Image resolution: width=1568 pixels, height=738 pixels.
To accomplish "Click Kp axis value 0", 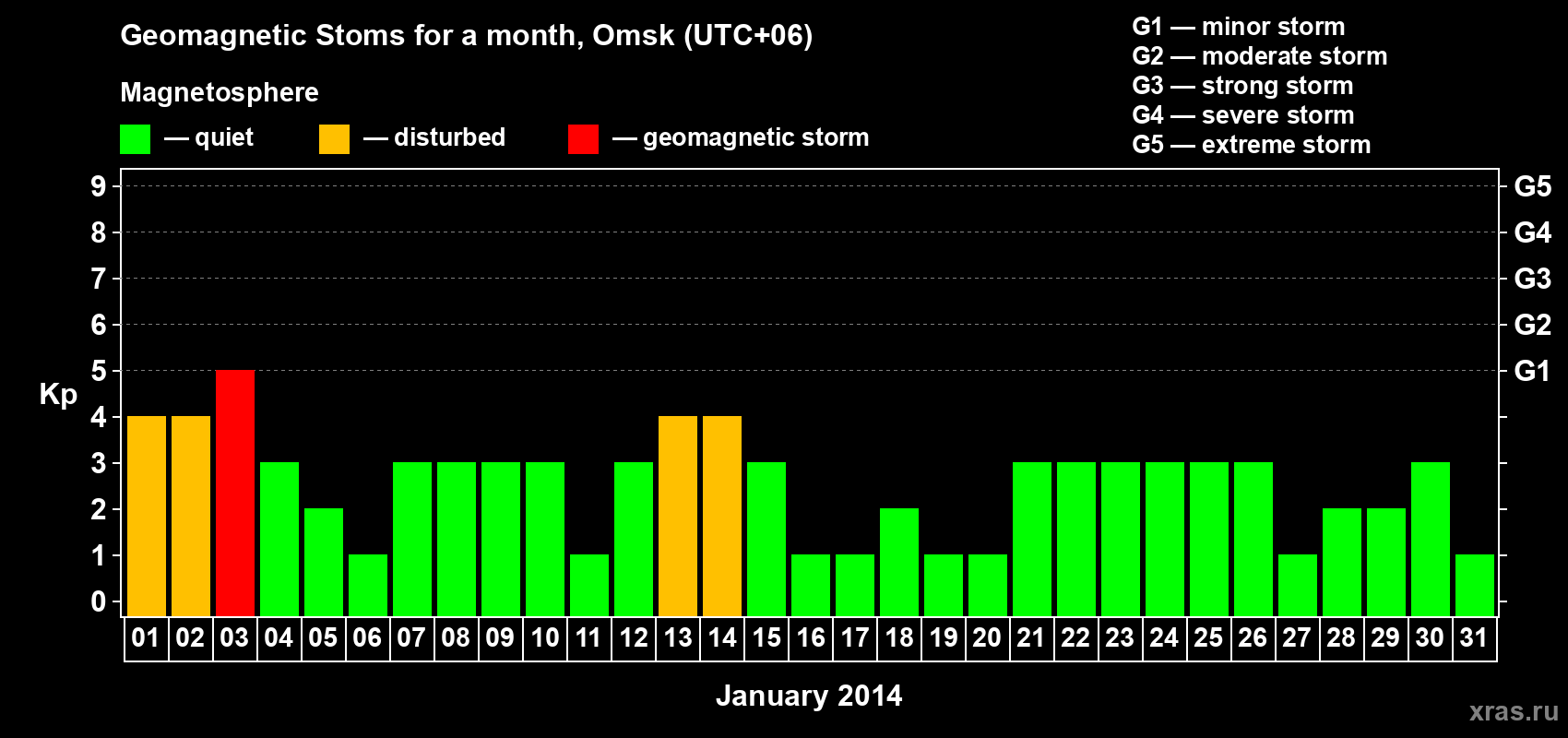I will coord(99,601).
